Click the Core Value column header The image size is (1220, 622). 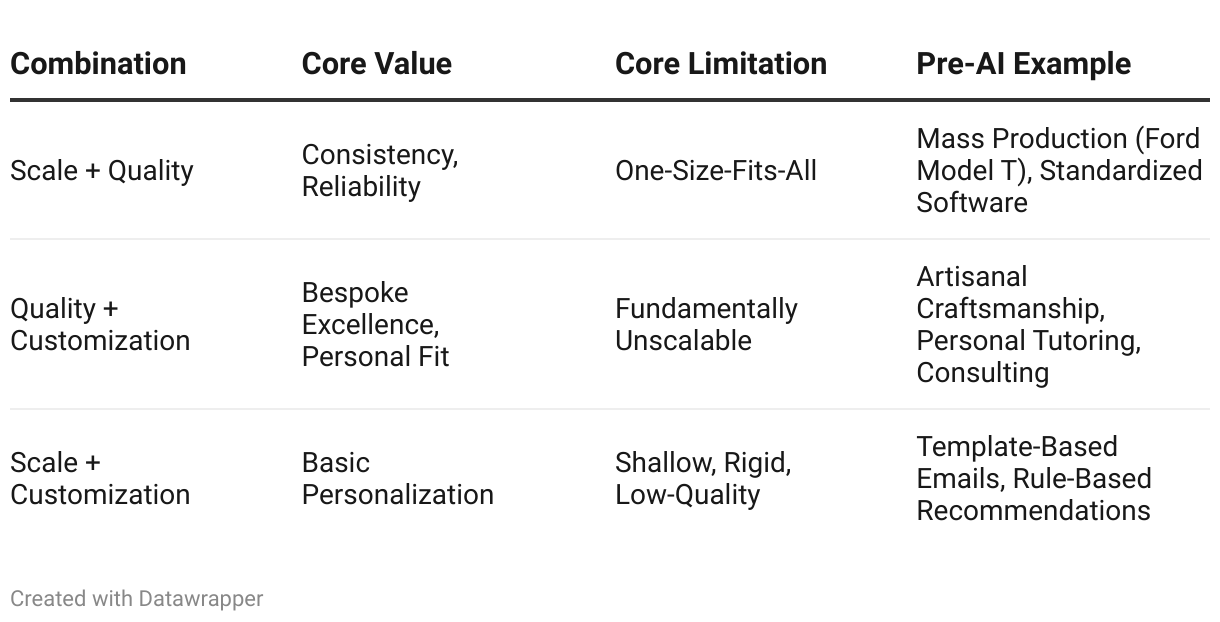[376, 64]
